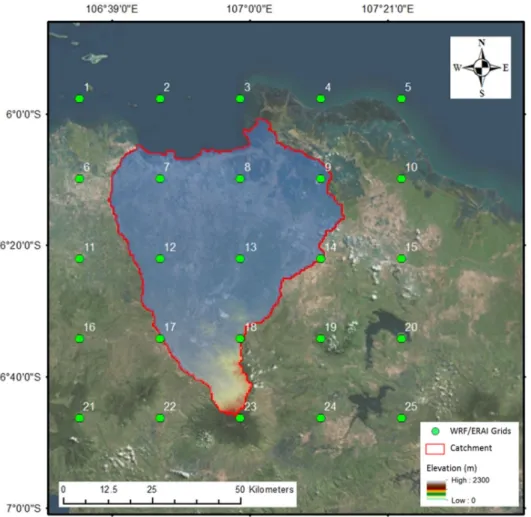Click the green grid point numbered 14
The height and width of the screenshot is (517, 531).
coord(321,259)
